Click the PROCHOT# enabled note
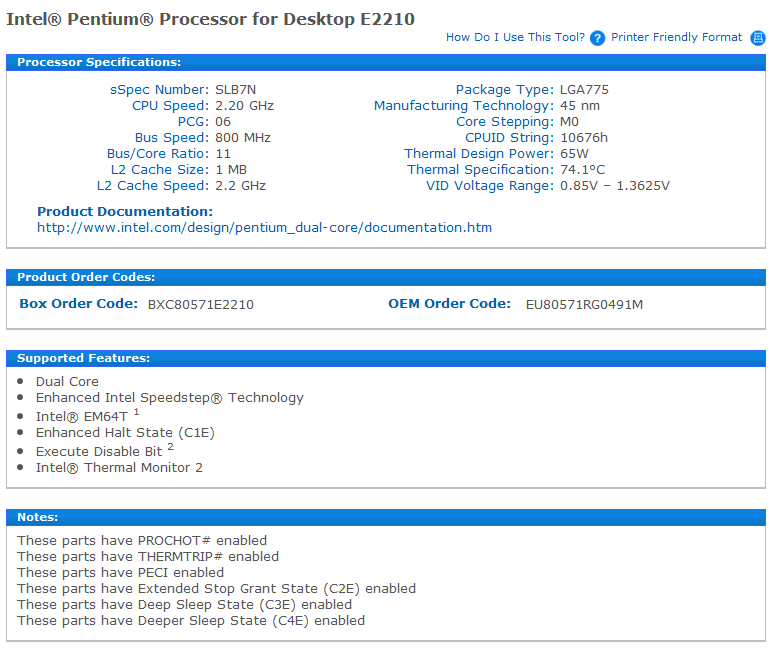 coord(142,541)
